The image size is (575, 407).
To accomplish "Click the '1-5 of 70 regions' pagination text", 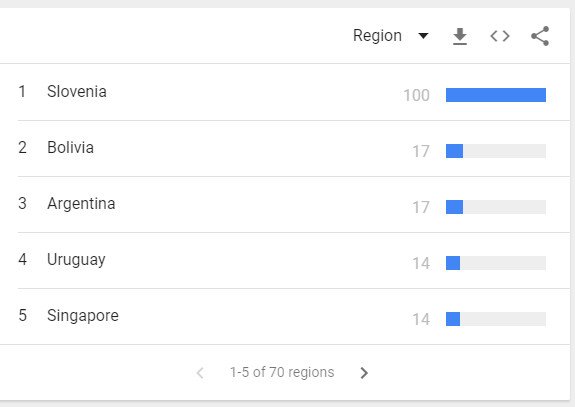I will click(282, 372).
